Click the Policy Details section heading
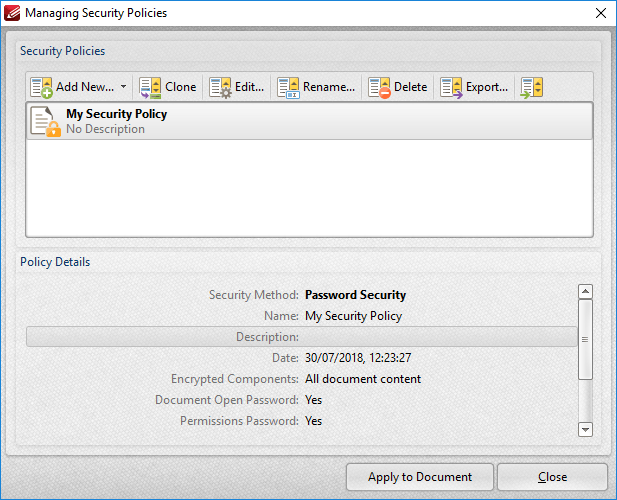This screenshot has width=617, height=500. point(55,262)
